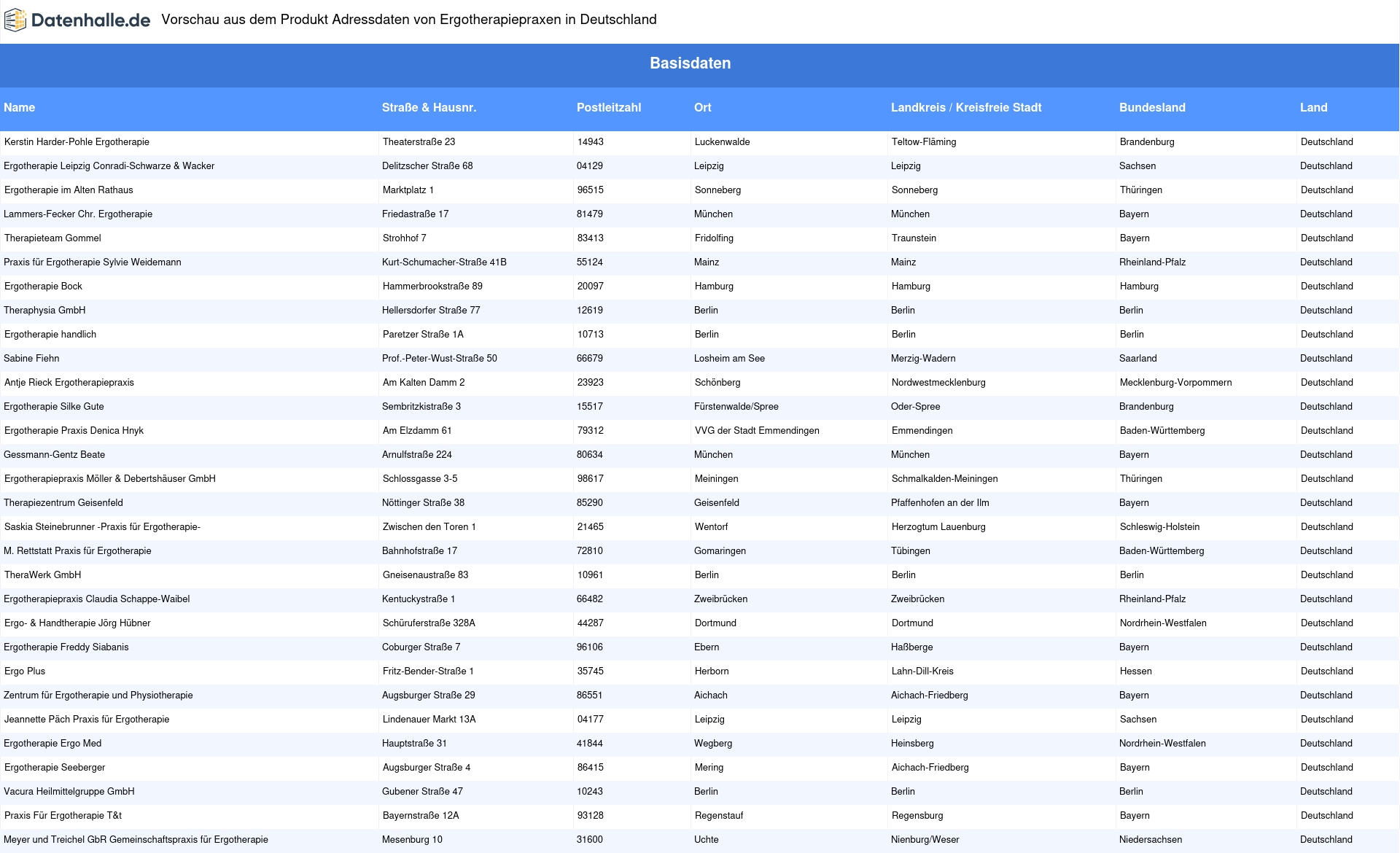
Task: Select Ergotherapie Leipzig Conradi-Schwarze & Wacker
Action: coord(109,166)
